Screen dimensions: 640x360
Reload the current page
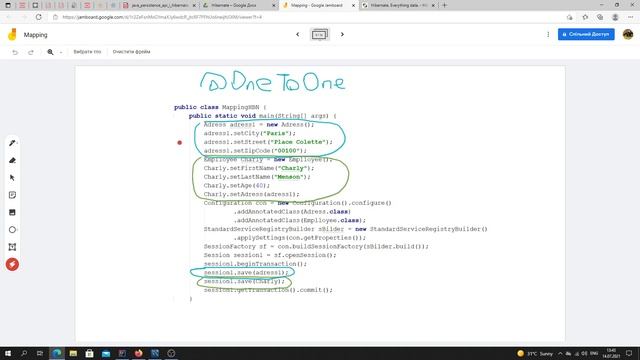pyautogui.click(x=38, y=17)
